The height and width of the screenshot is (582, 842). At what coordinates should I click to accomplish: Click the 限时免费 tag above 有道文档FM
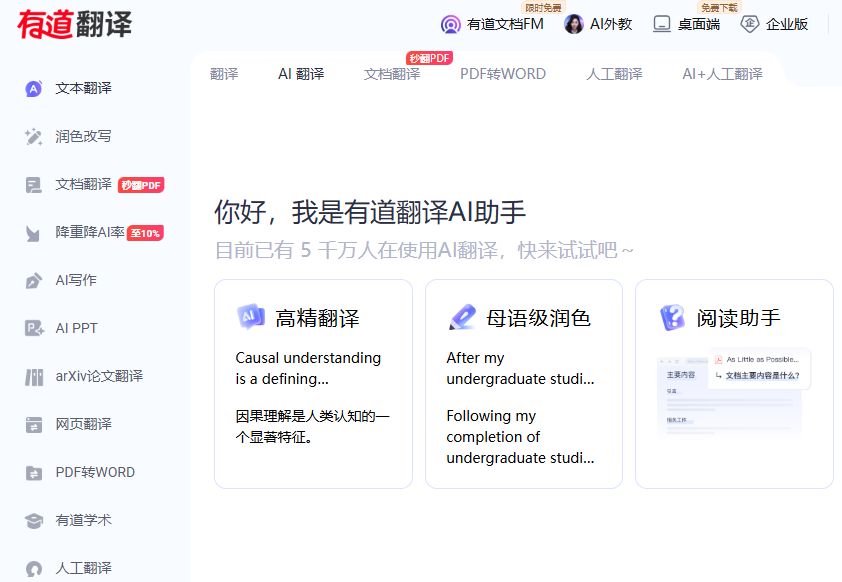coord(543,8)
